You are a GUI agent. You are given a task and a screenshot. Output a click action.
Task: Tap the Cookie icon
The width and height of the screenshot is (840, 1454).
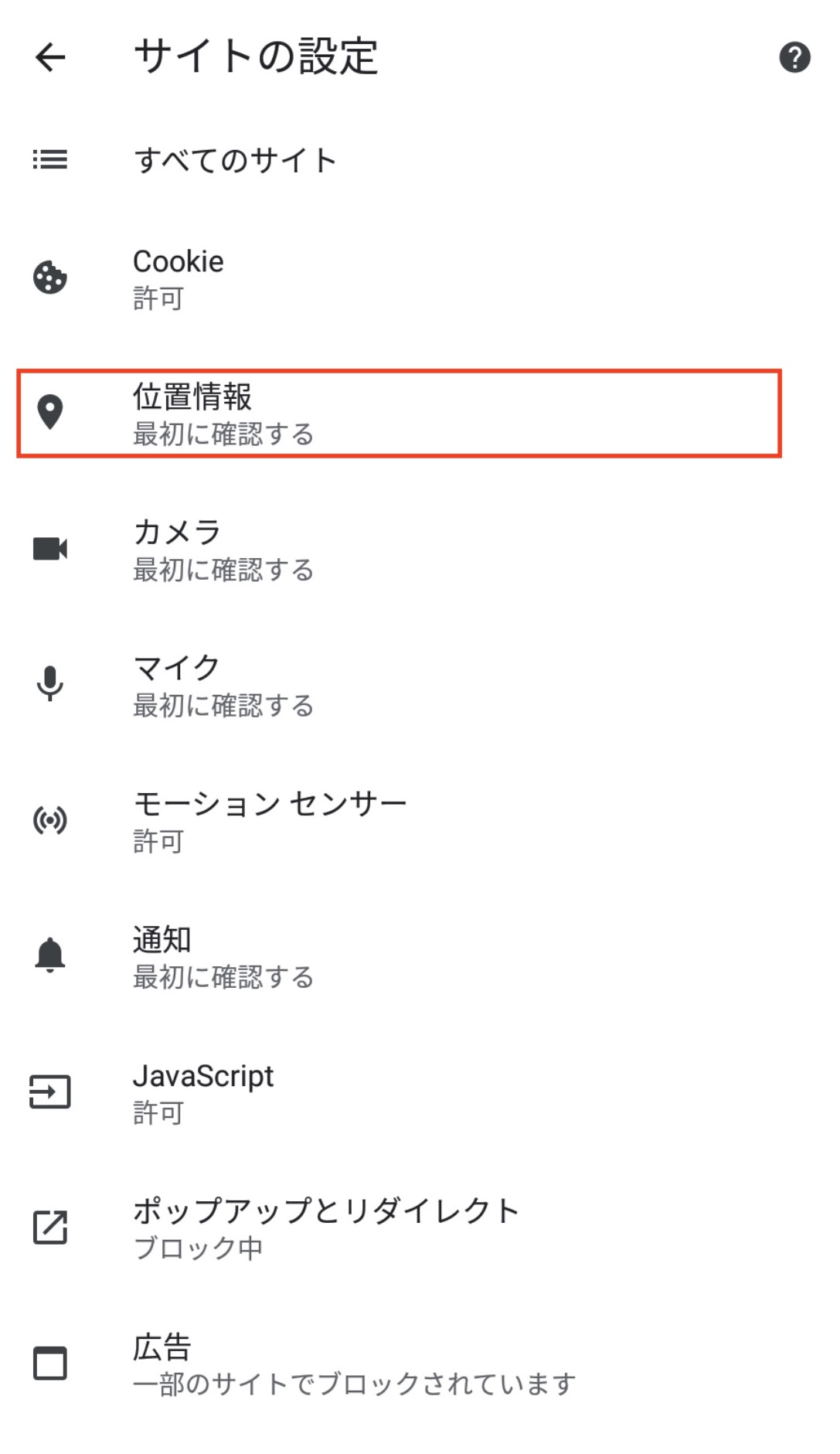[50, 278]
